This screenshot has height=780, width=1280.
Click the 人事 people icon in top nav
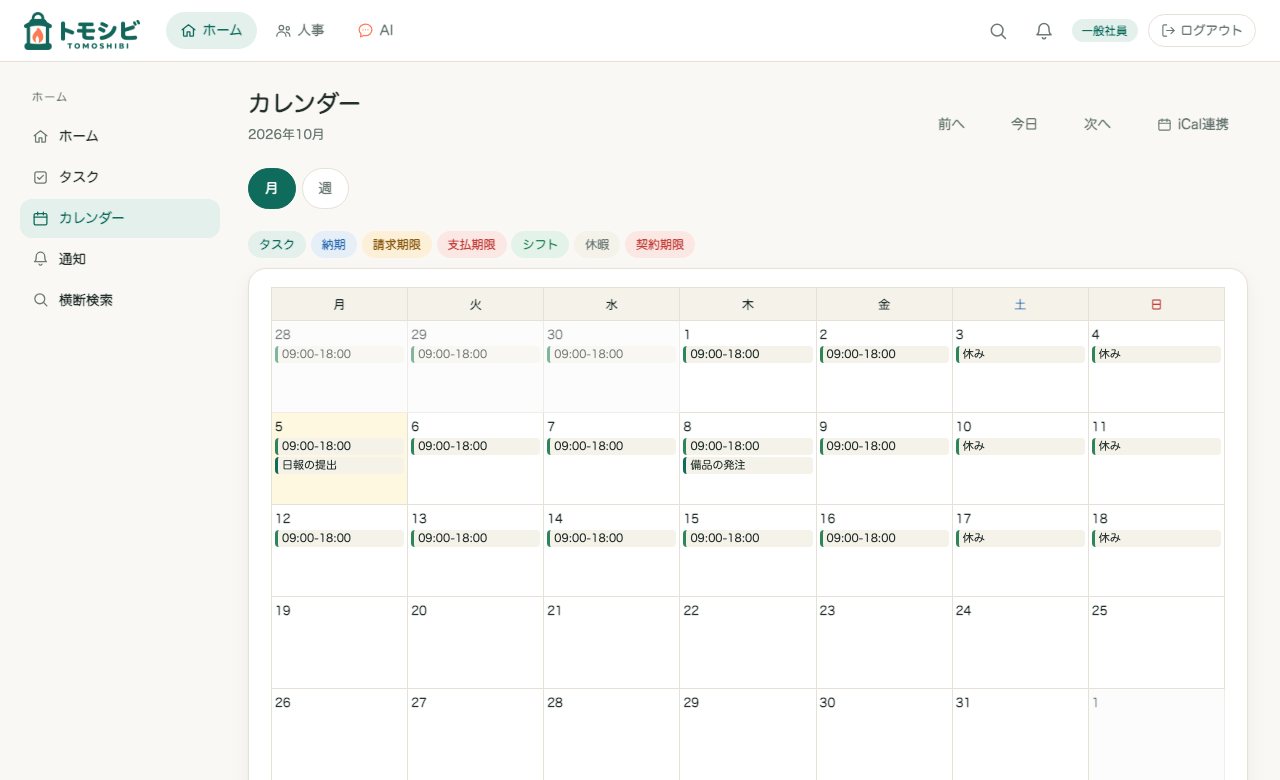tap(284, 31)
